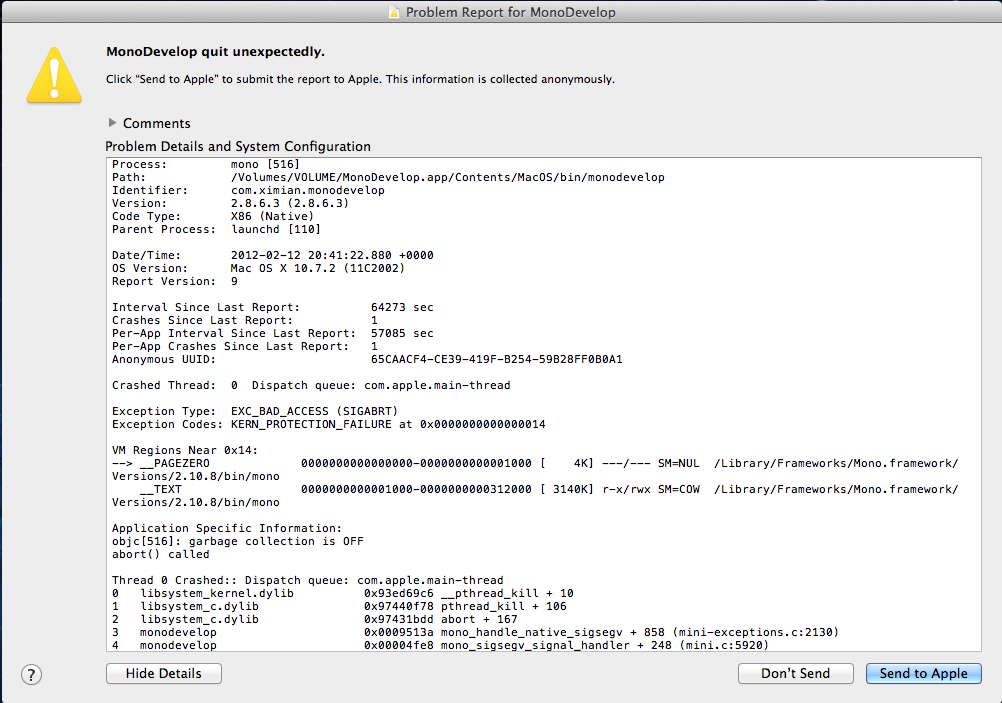Submit report with Send to Apple

[x=923, y=674]
